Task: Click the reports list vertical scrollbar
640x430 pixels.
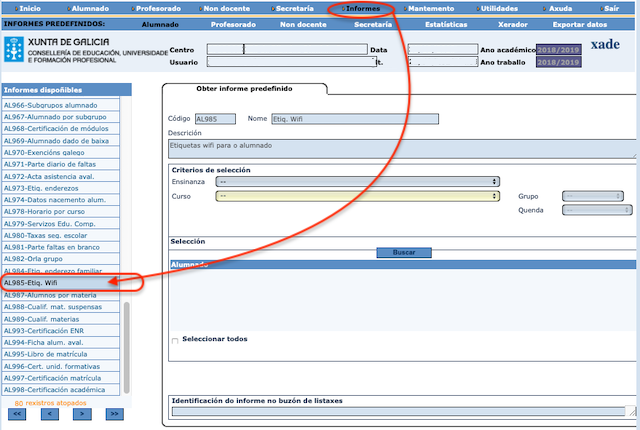Action: [127, 348]
